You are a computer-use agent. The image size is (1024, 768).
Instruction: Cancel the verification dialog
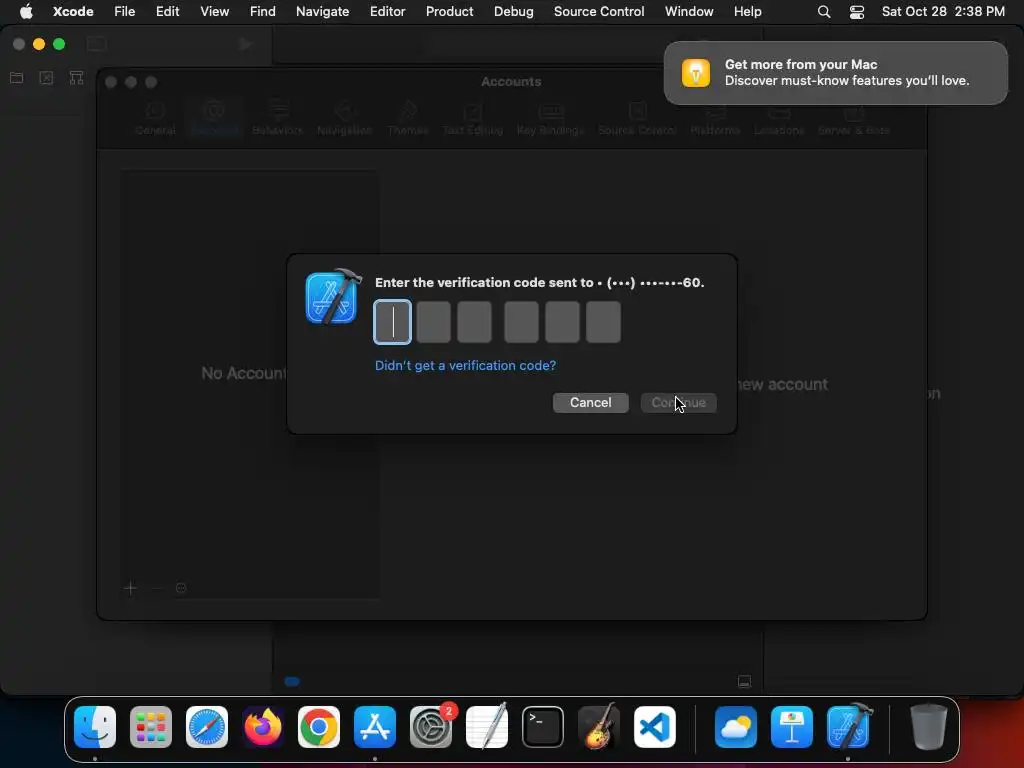tap(590, 402)
